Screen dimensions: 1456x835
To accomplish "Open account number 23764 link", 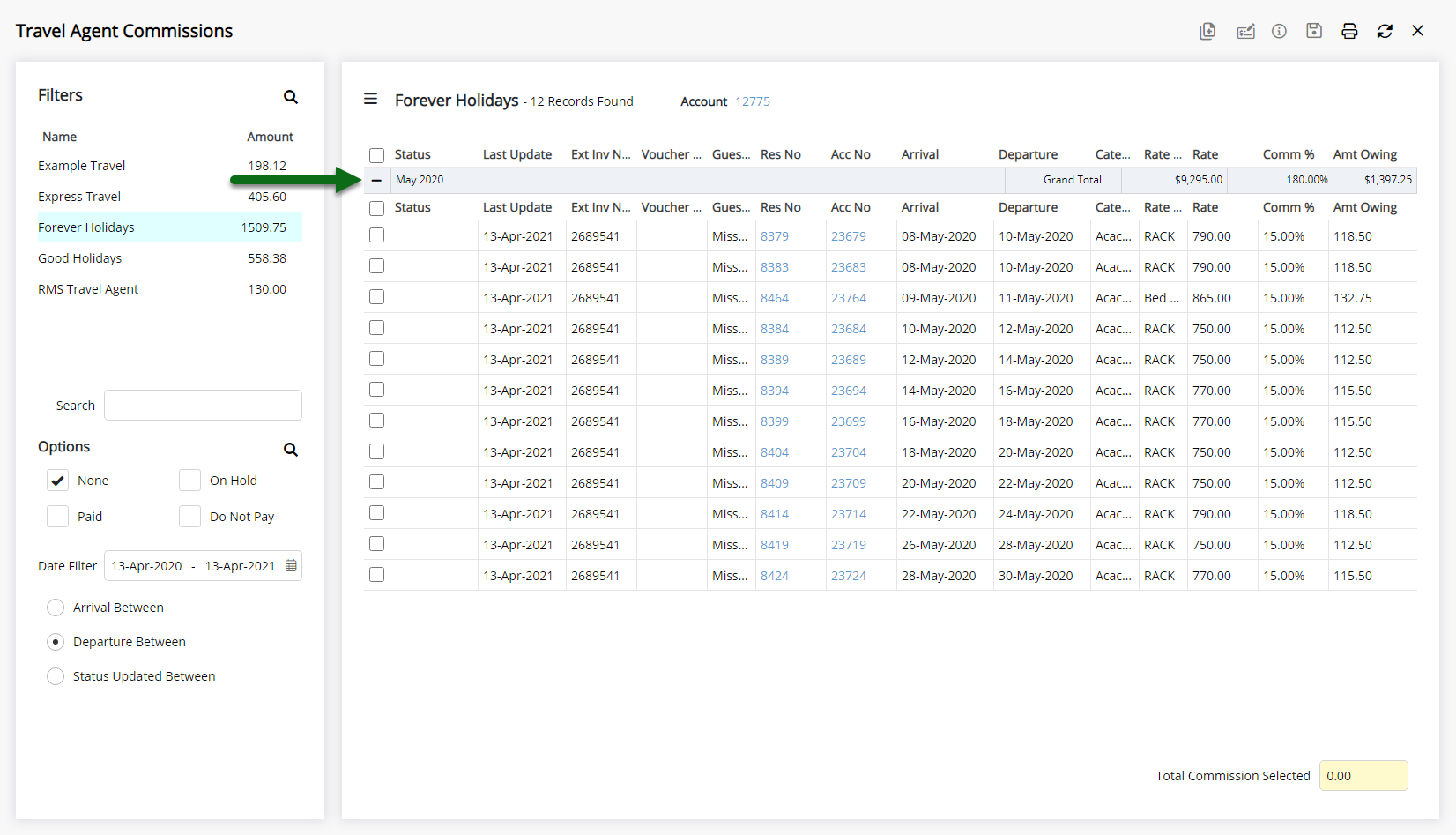I will click(x=849, y=298).
